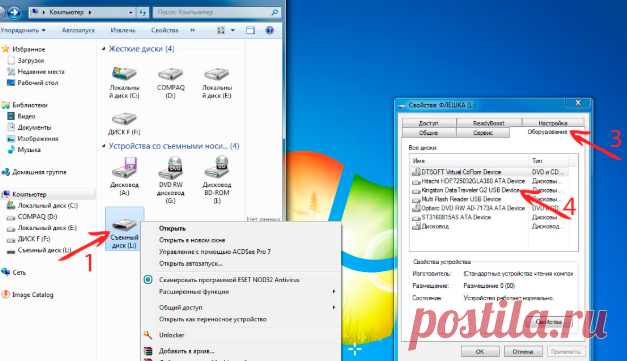
Task: Click Свойства in Explorer toolbar
Action: click(x=164, y=30)
